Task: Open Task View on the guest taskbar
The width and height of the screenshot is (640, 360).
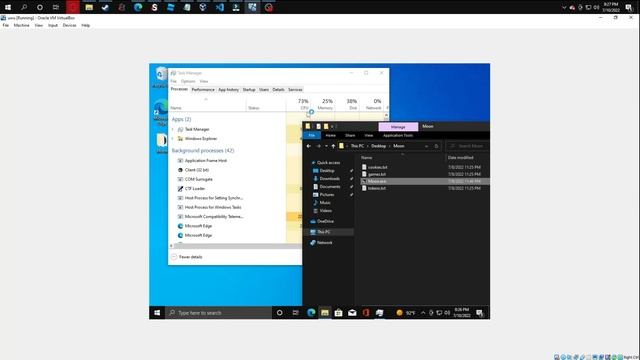Action: (296, 313)
